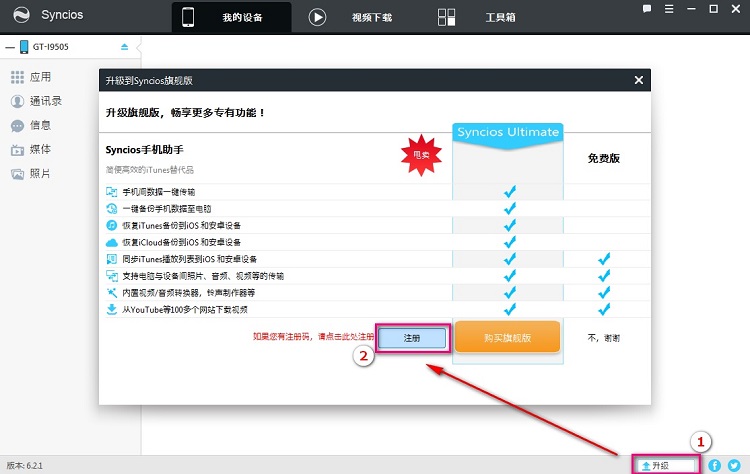
Task: Minimize the Syncios window
Action: point(691,9)
